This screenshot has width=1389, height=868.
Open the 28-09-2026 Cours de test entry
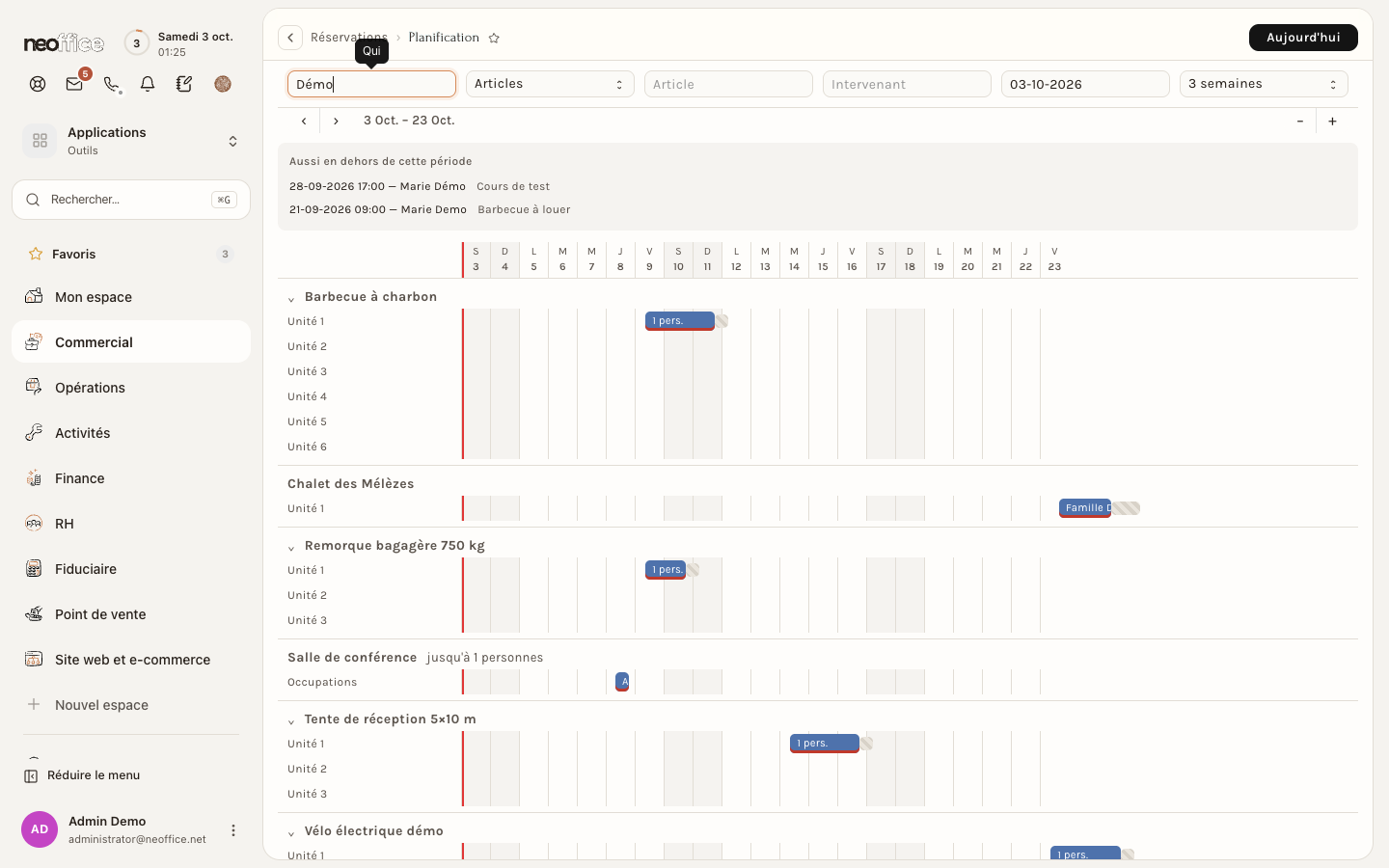click(x=420, y=186)
